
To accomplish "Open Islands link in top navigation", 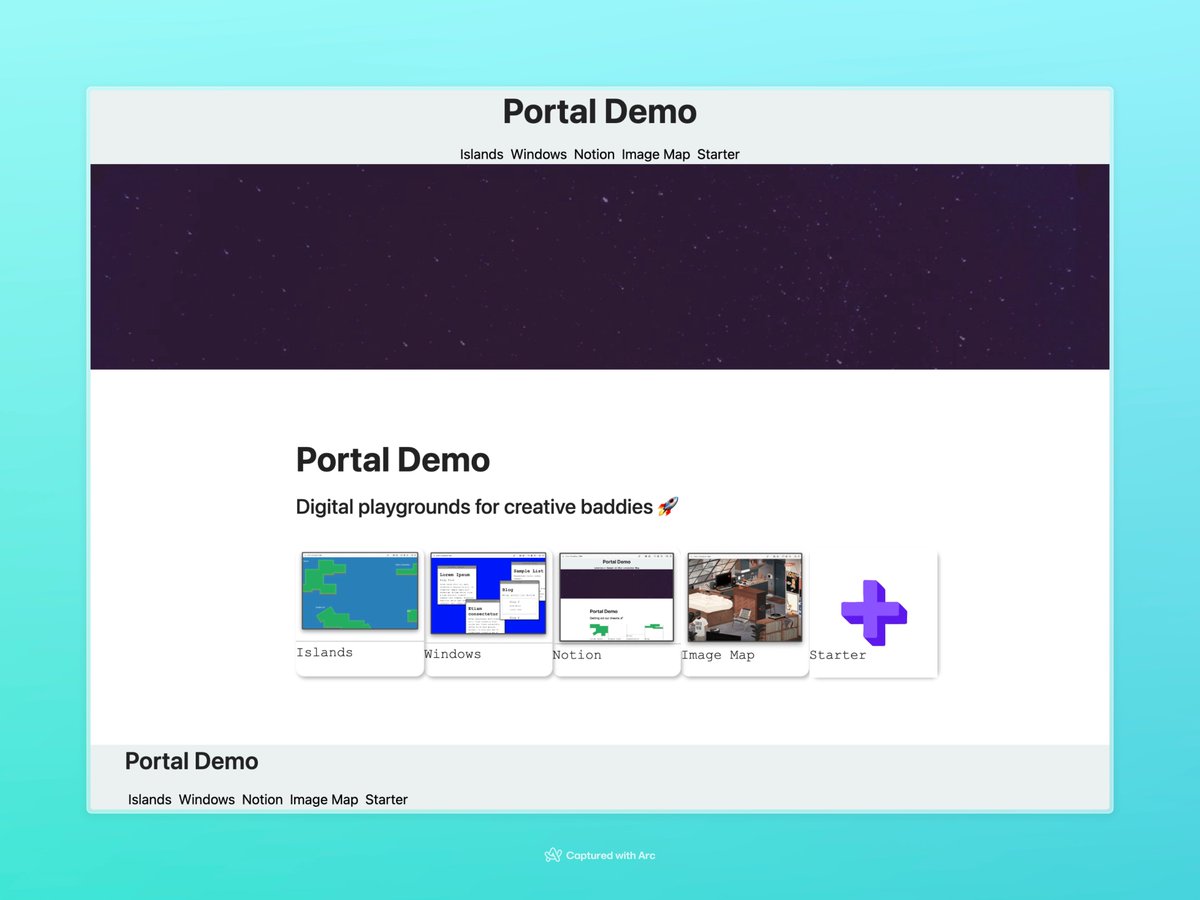I will [x=481, y=154].
